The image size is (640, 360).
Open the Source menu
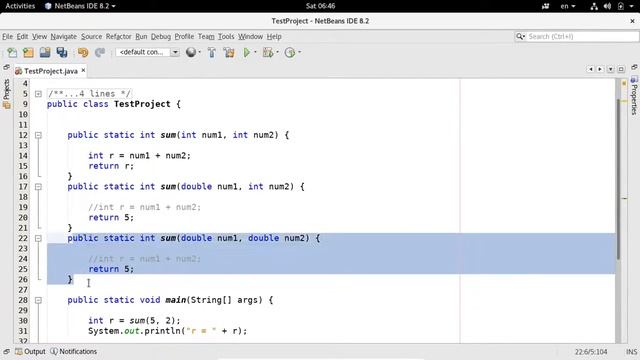91,36
